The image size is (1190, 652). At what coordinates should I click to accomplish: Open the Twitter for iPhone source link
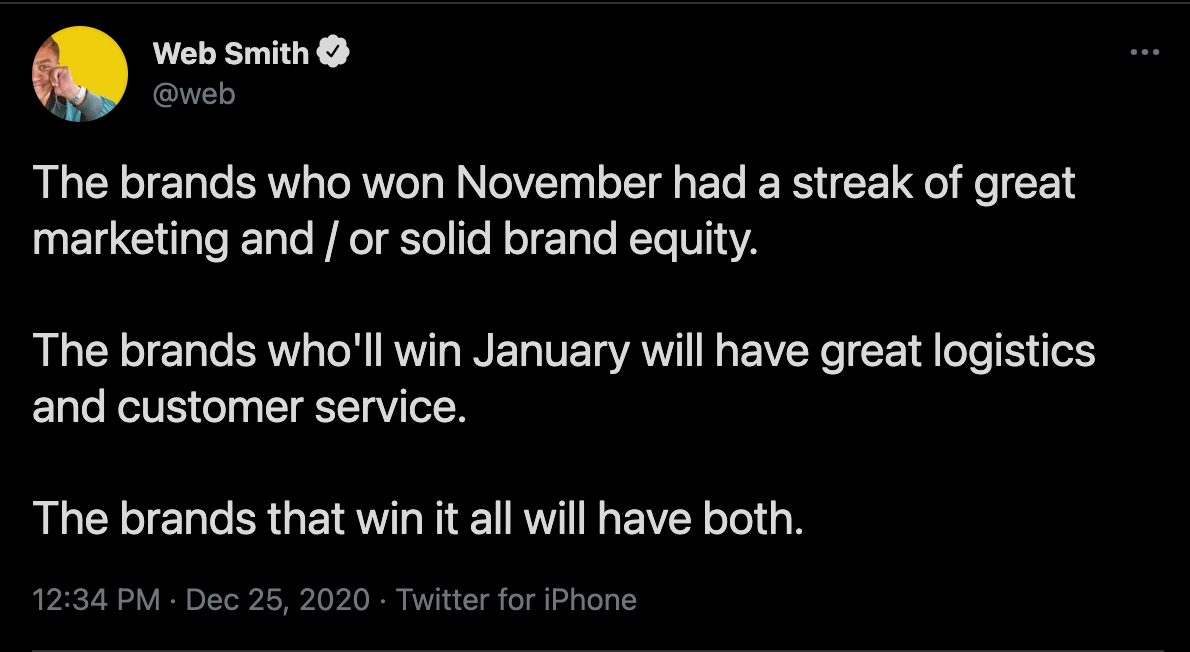pyautogui.click(x=516, y=600)
